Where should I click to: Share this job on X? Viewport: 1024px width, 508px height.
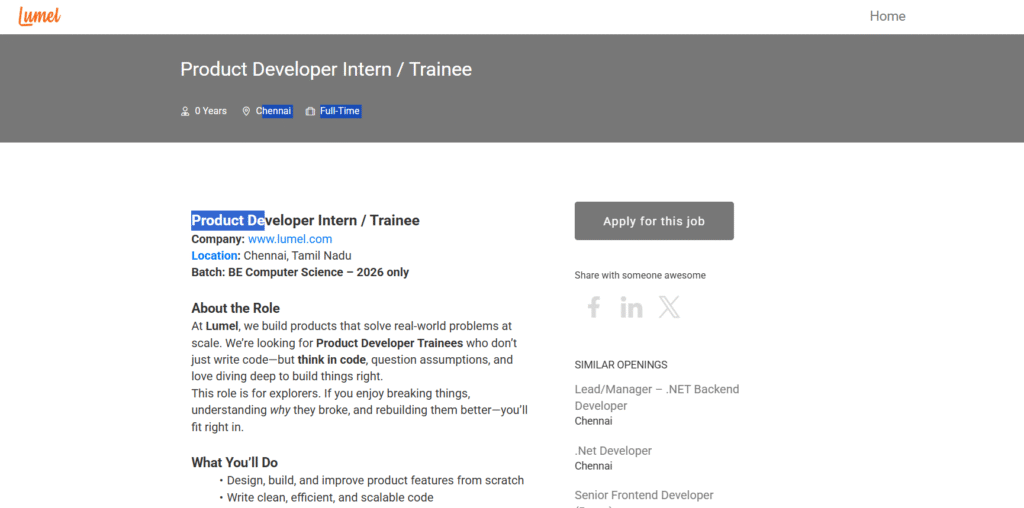pos(669,307)
